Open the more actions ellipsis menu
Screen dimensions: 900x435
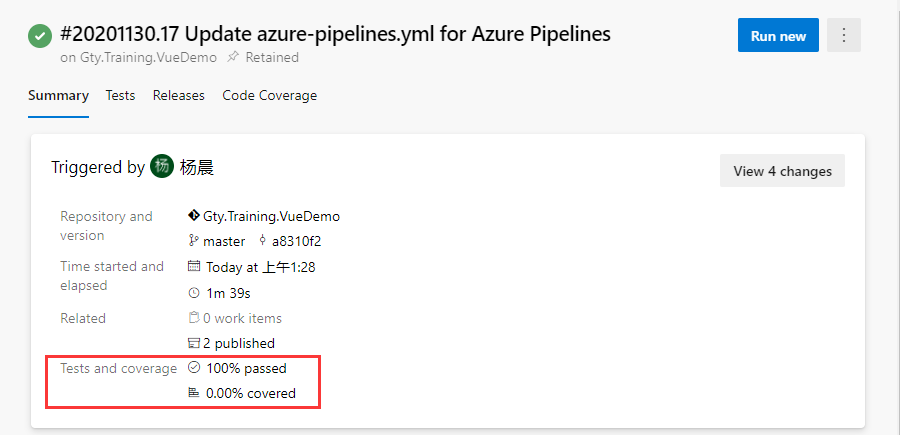click(844, 36)
